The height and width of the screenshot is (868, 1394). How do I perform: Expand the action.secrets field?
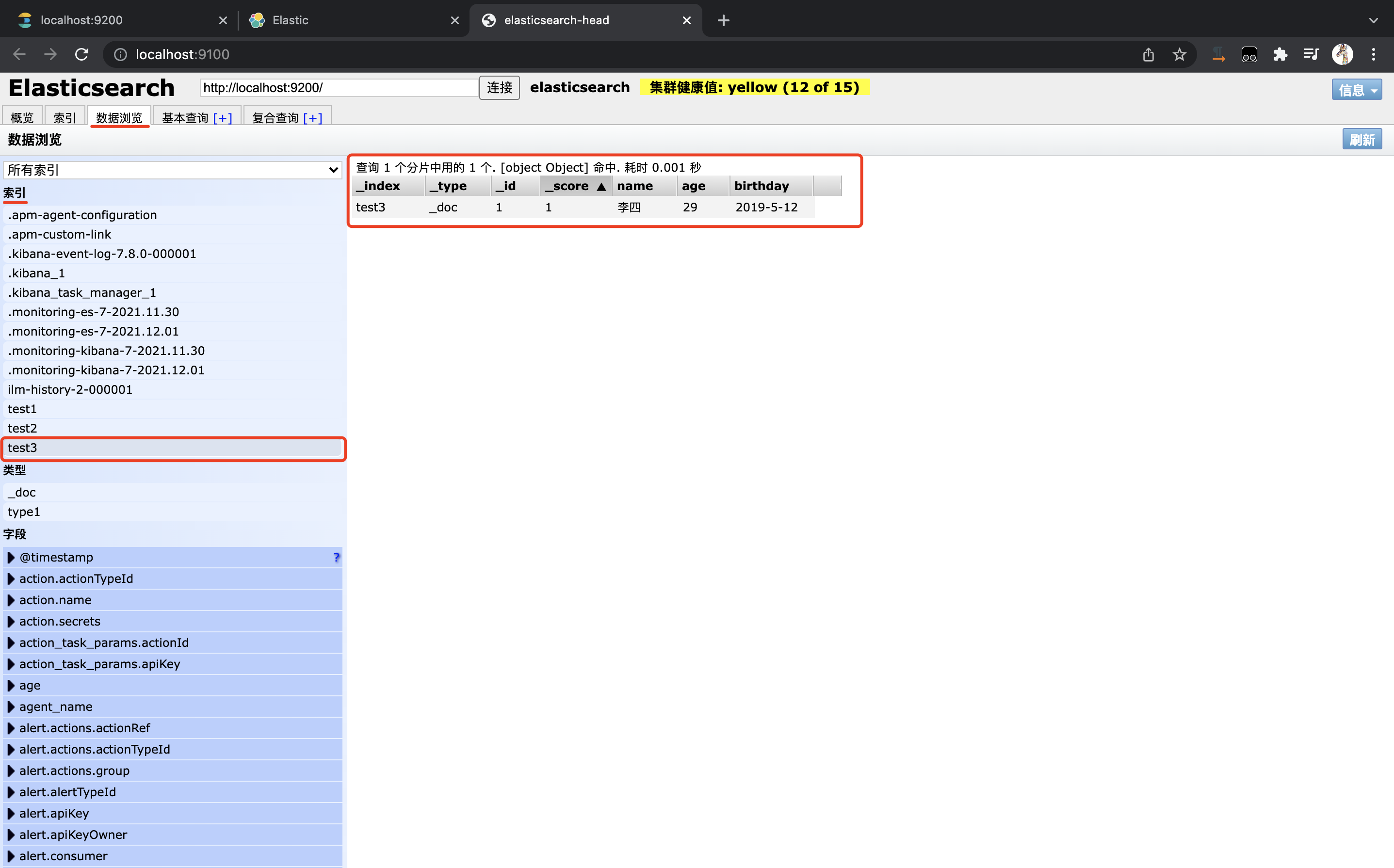(x=10, y=621)
